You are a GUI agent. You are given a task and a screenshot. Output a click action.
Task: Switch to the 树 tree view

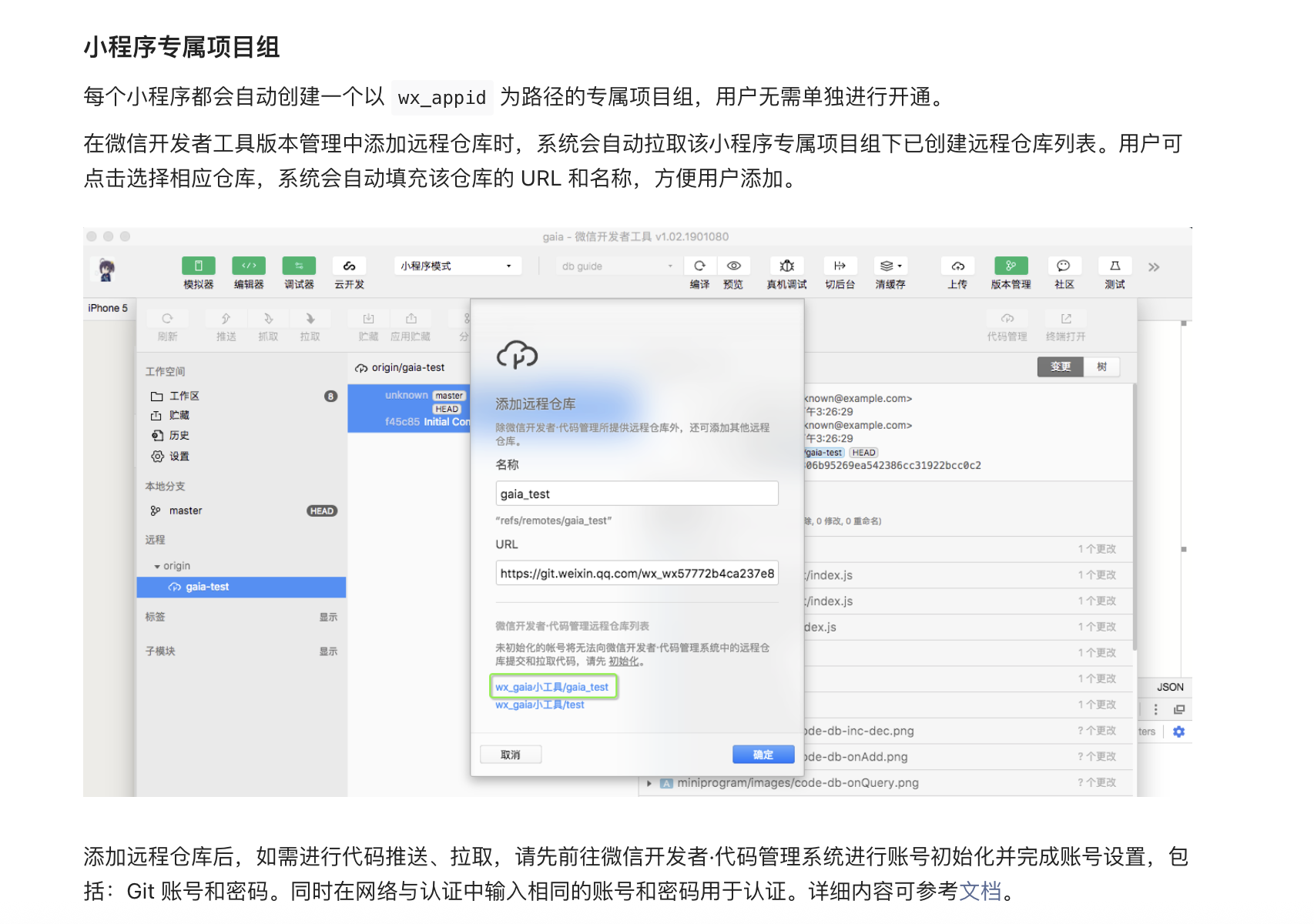(x=1102, y=367)
